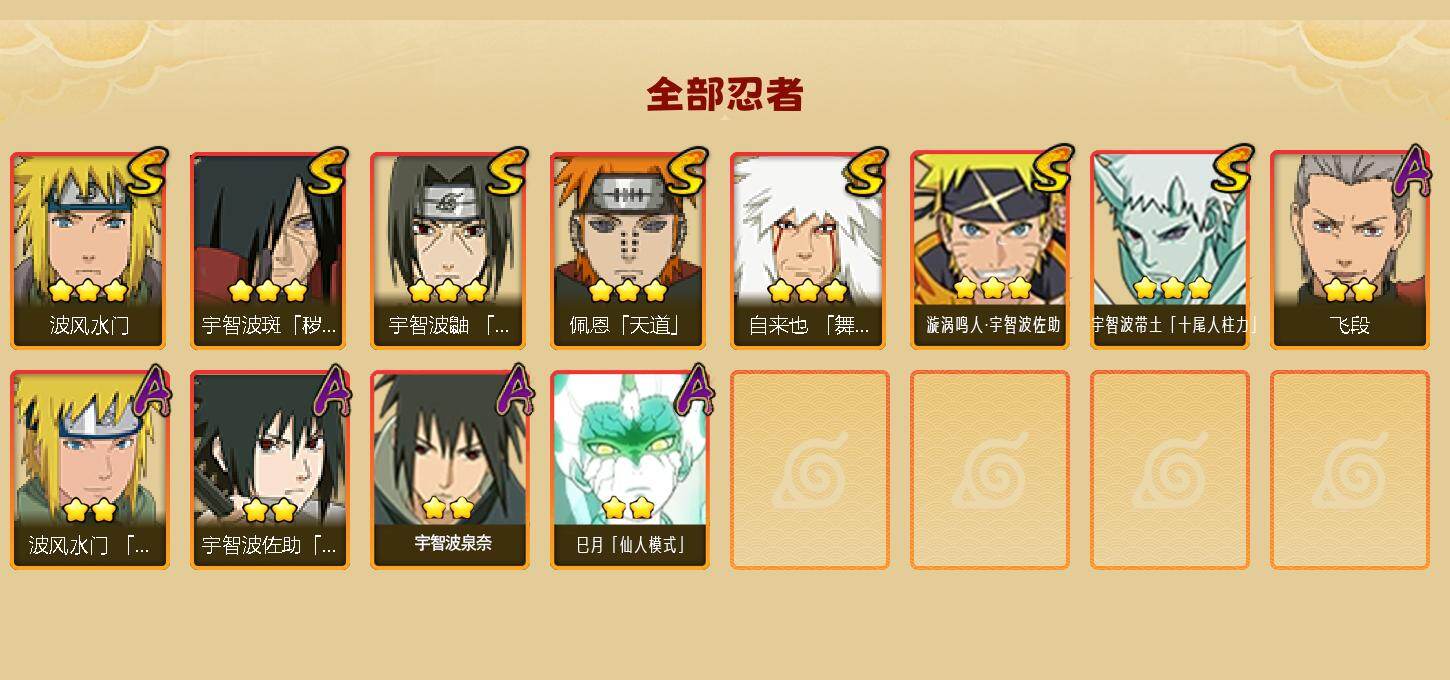Click the first empty ninja slot

click(810, 470)
